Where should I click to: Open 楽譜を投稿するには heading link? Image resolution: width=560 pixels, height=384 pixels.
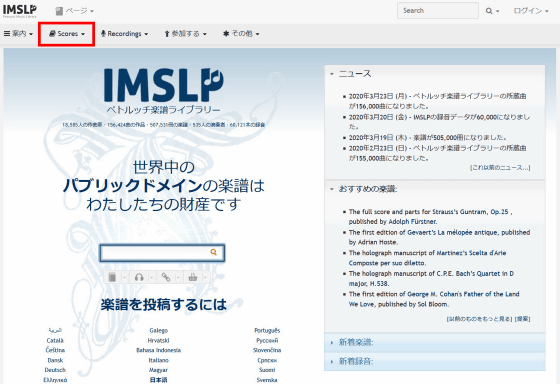[164, 305]
